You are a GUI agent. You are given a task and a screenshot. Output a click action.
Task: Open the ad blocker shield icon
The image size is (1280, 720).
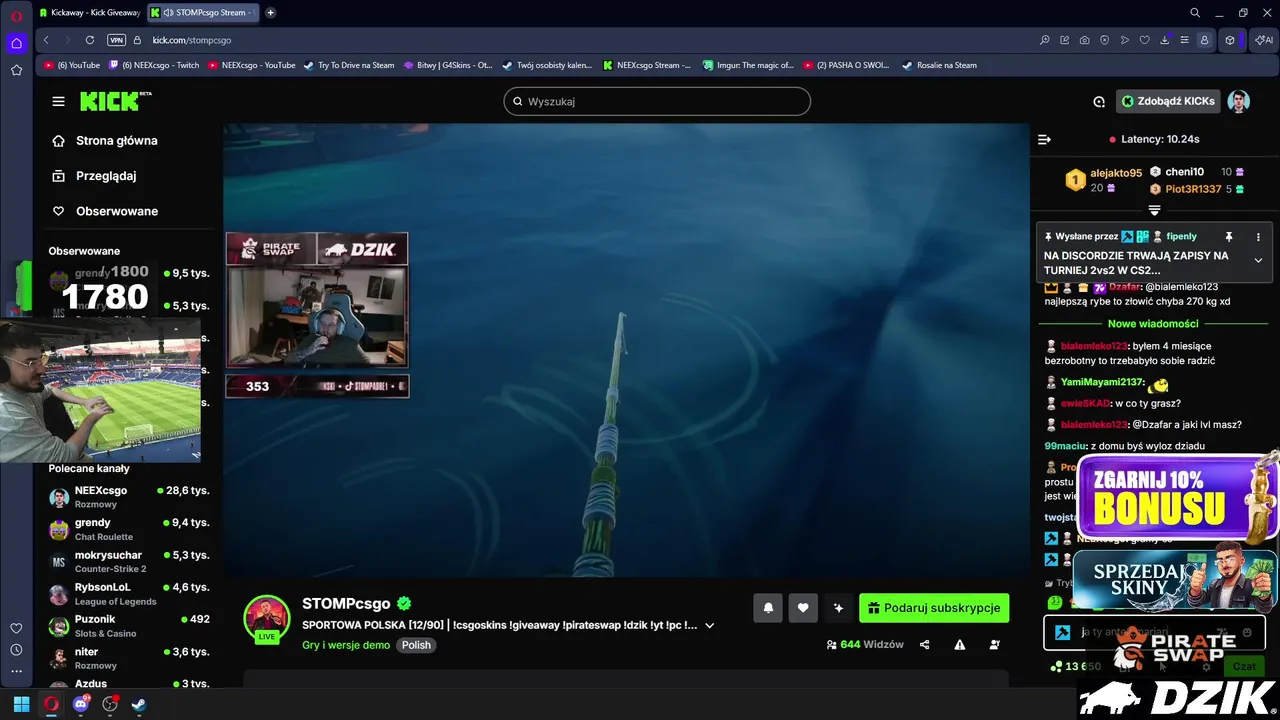coord(1105,40)
